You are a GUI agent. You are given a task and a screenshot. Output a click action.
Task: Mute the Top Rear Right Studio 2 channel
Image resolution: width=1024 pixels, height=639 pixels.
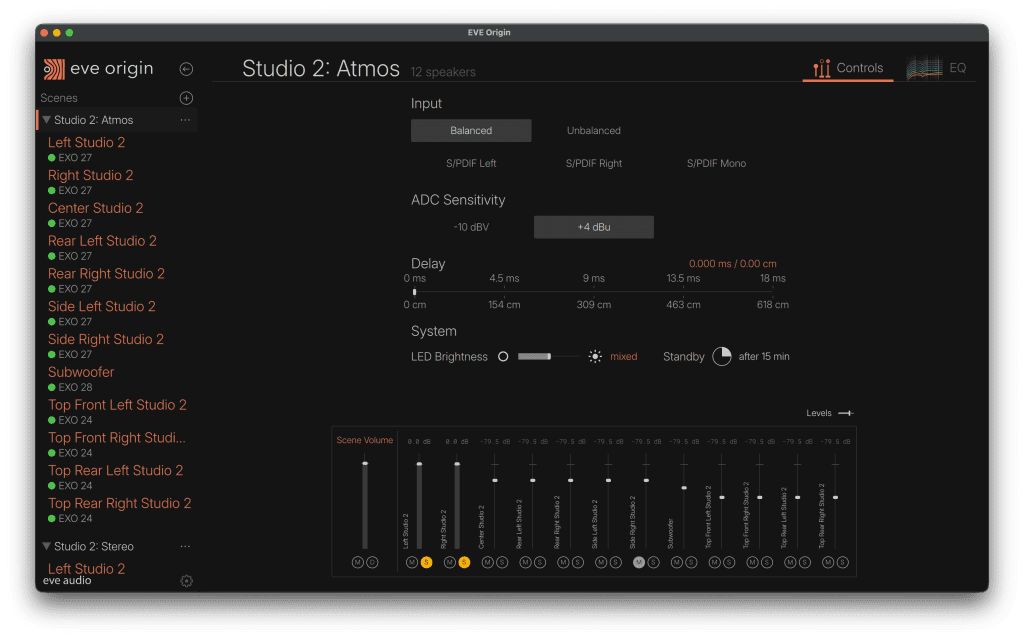(828, 562)
